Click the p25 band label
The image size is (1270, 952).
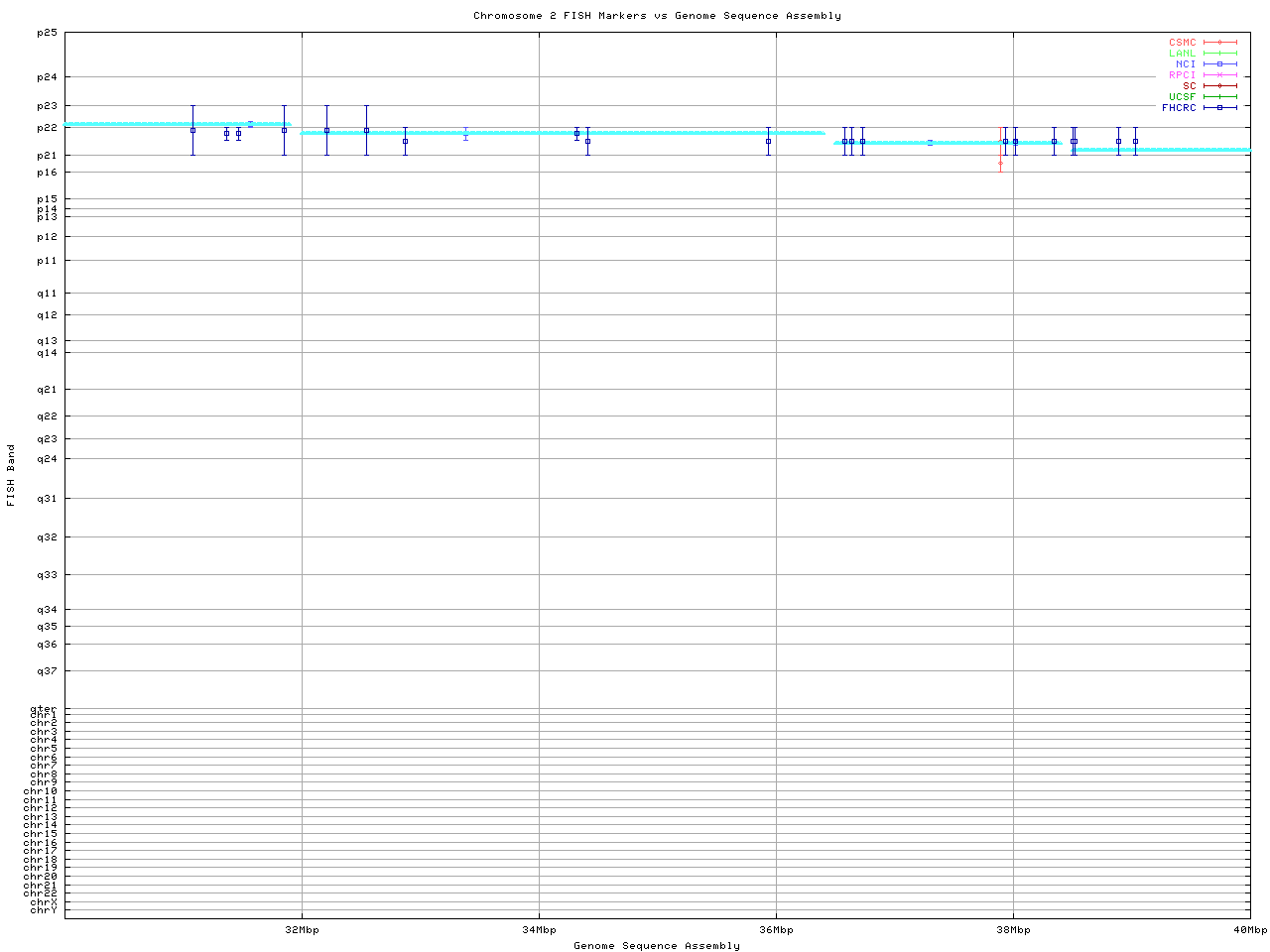[47, 33]
